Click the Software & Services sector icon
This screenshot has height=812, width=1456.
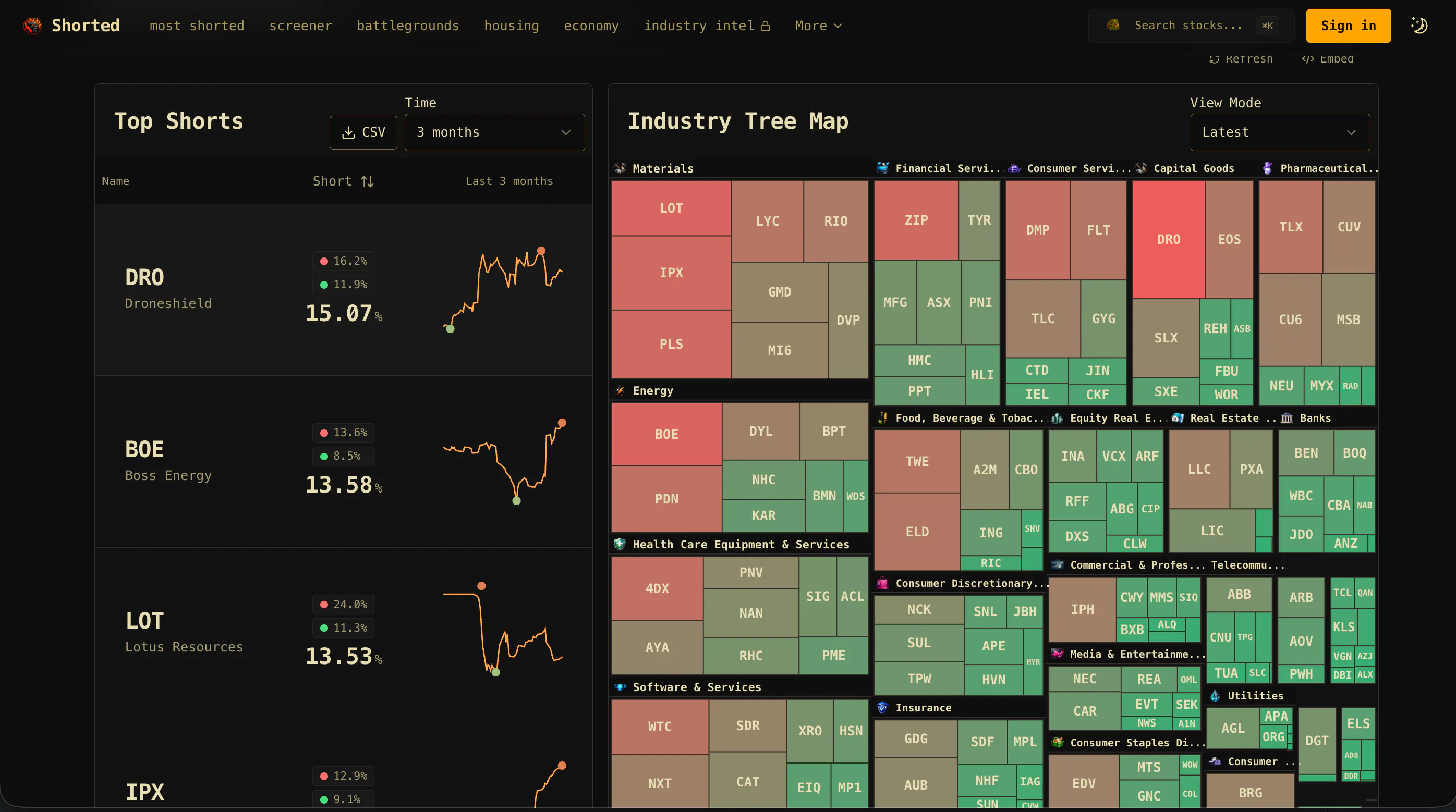(x=620, y=687)
